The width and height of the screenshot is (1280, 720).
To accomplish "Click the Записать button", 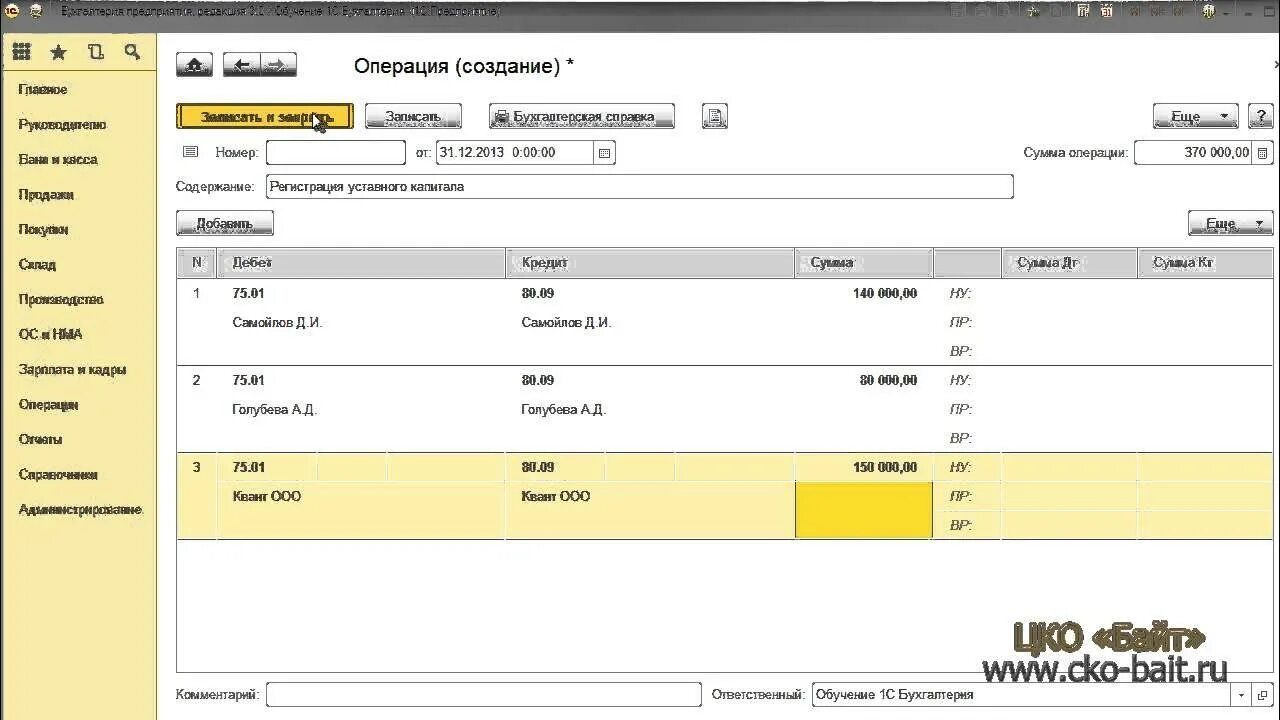I will click(413, 116).
